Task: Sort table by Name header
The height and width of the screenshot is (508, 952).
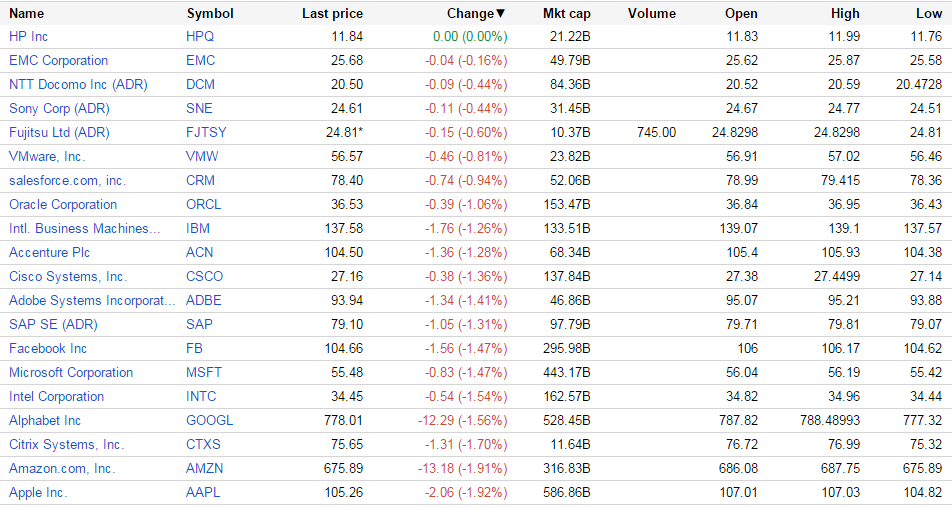Action: (27, 14)
